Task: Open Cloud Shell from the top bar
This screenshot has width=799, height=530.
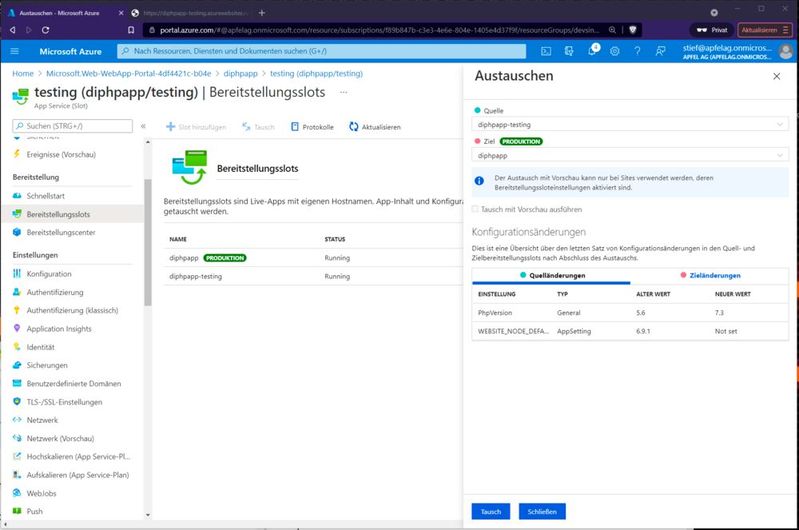Action: 546,51
